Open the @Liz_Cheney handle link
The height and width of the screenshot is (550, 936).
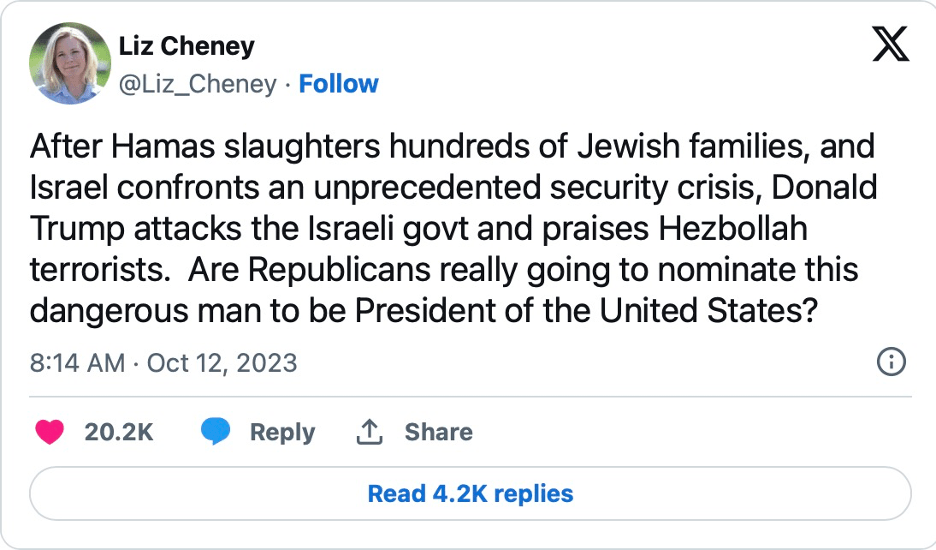(x=197, y=84)
